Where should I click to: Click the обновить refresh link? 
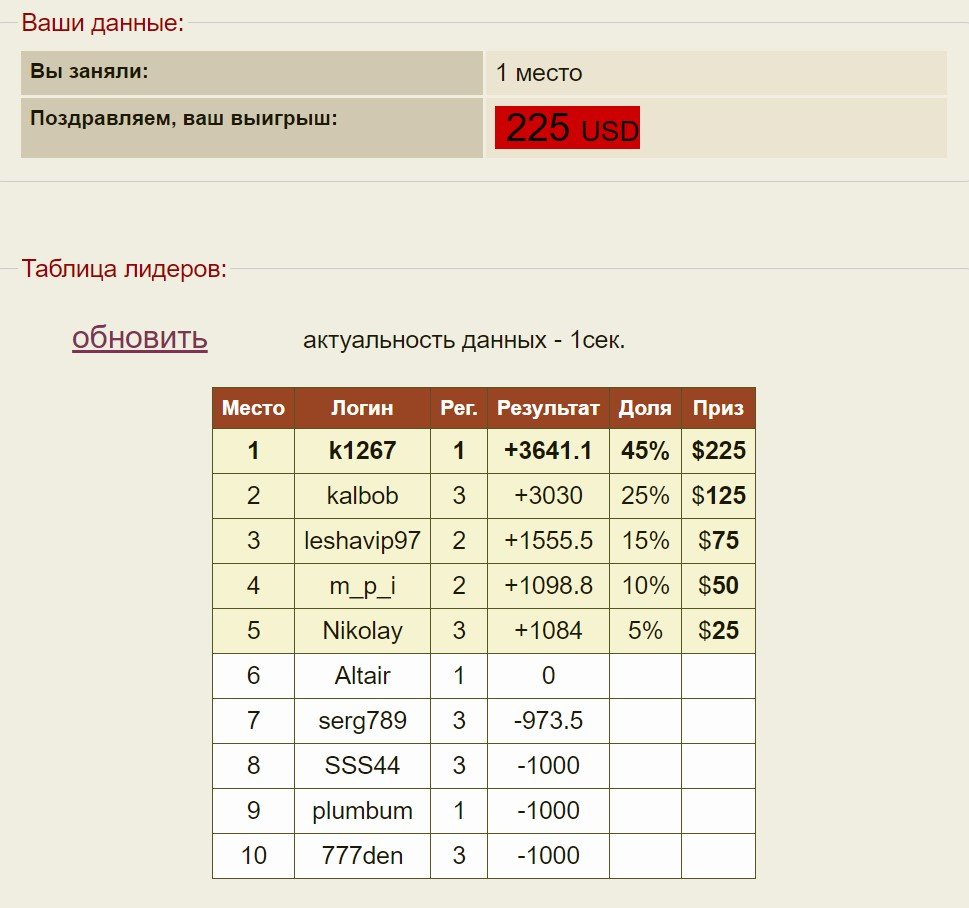click(x=139, y=338)
